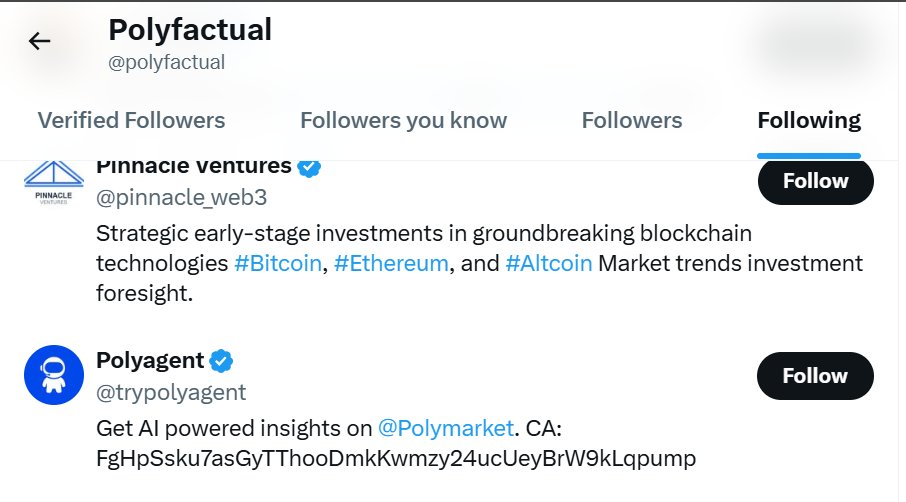Follow the Polyagent account
The height and width of the screenshot is (502, 906).
pos(815,375)
